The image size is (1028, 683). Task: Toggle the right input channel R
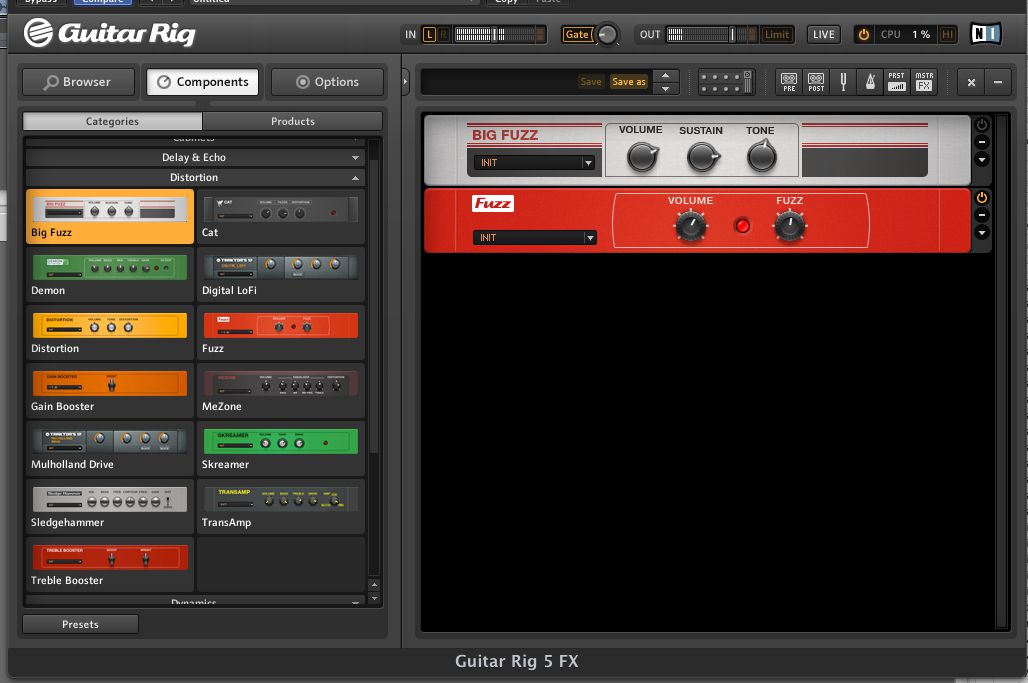pos(444,35)
